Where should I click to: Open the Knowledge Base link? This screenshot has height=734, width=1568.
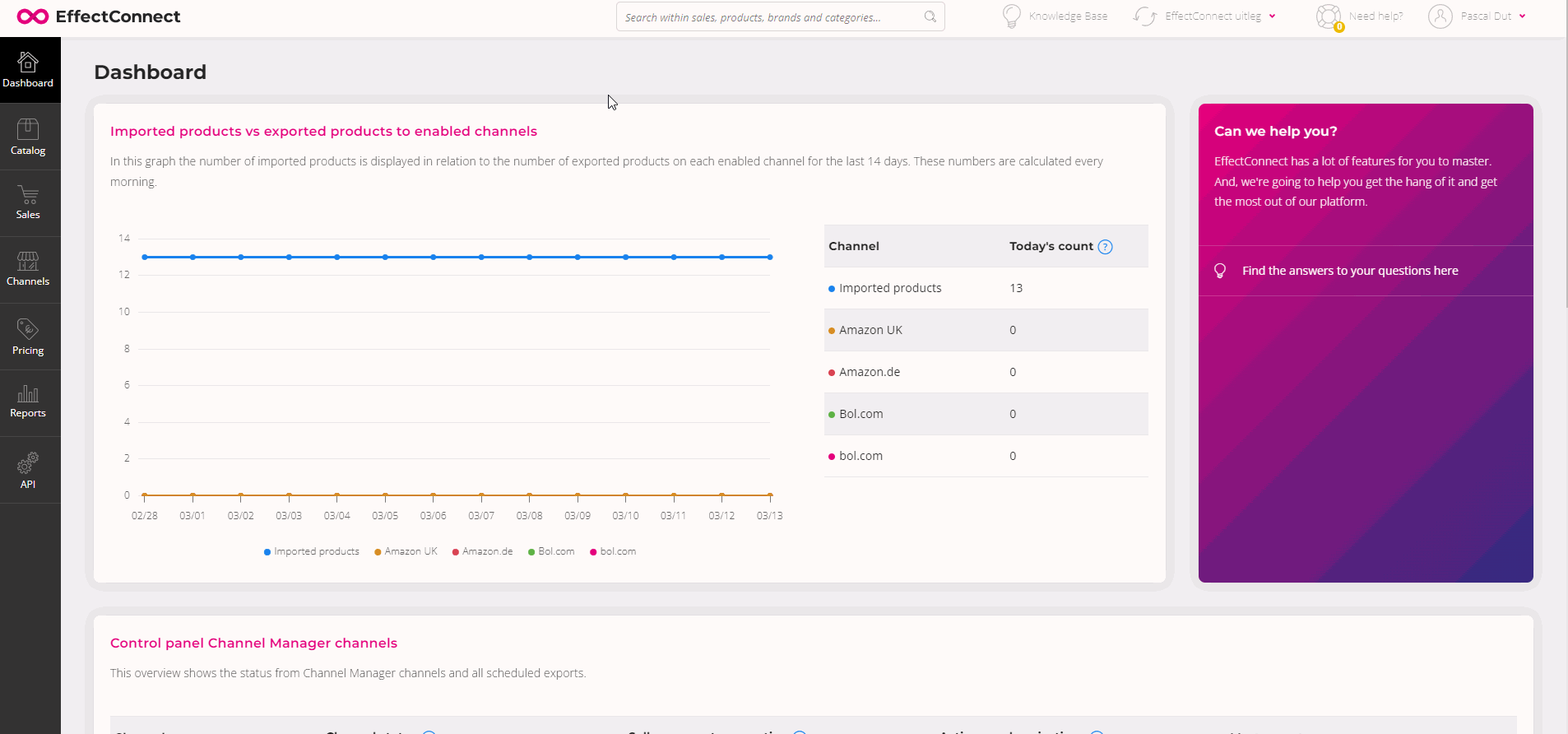pyautogui.click(x=1055, y=16)
